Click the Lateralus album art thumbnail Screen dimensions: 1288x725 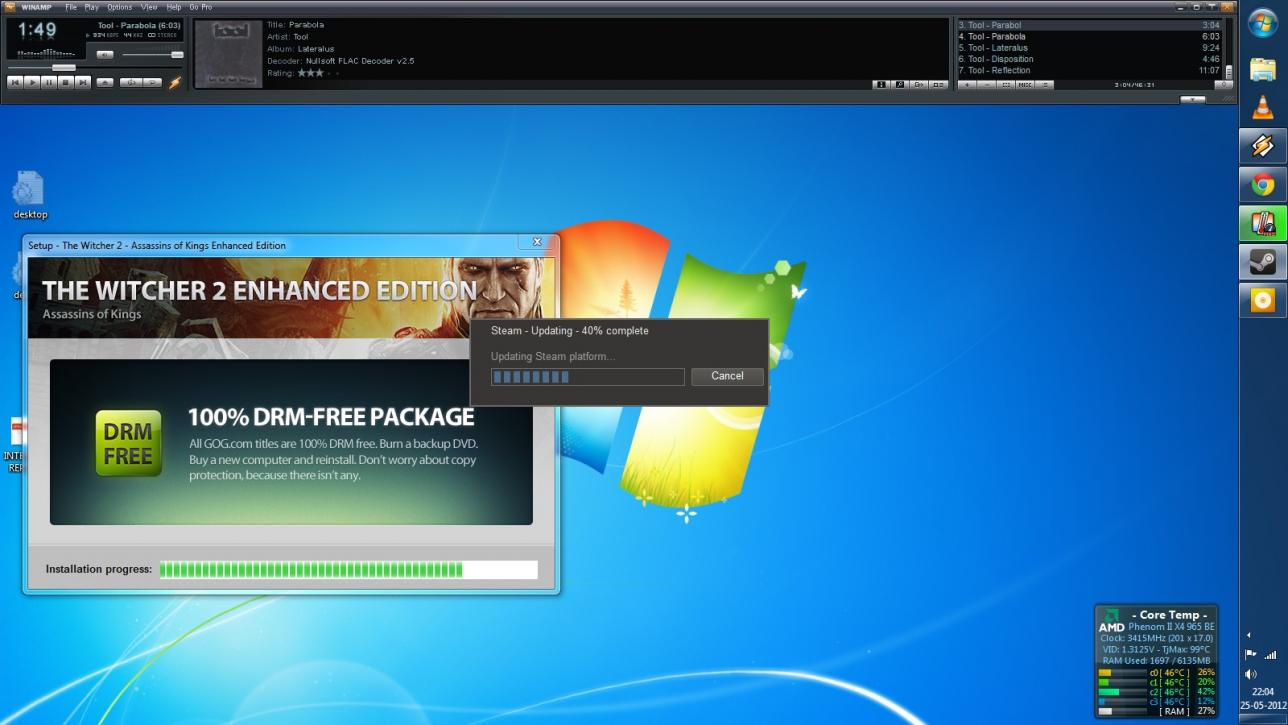tap(227, 54)
